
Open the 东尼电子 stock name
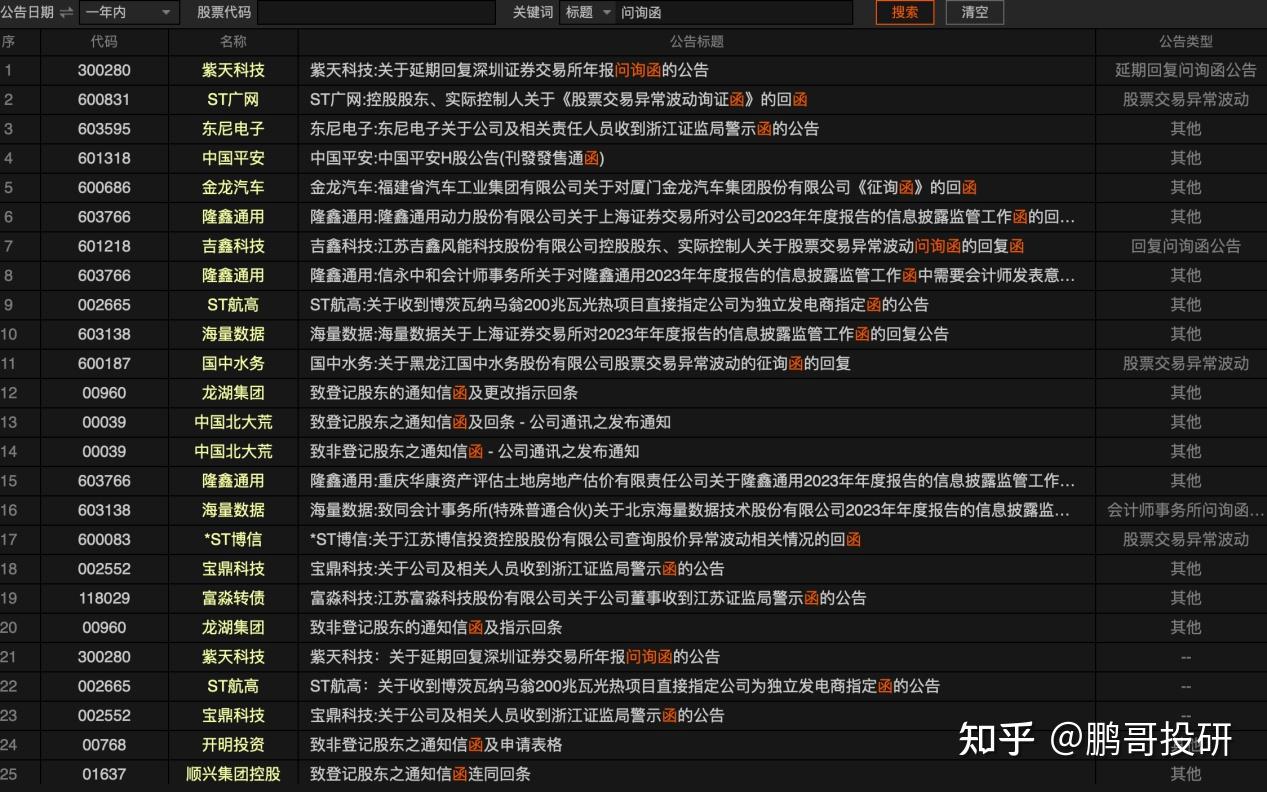pyautogui.click(x=233, y=129)
